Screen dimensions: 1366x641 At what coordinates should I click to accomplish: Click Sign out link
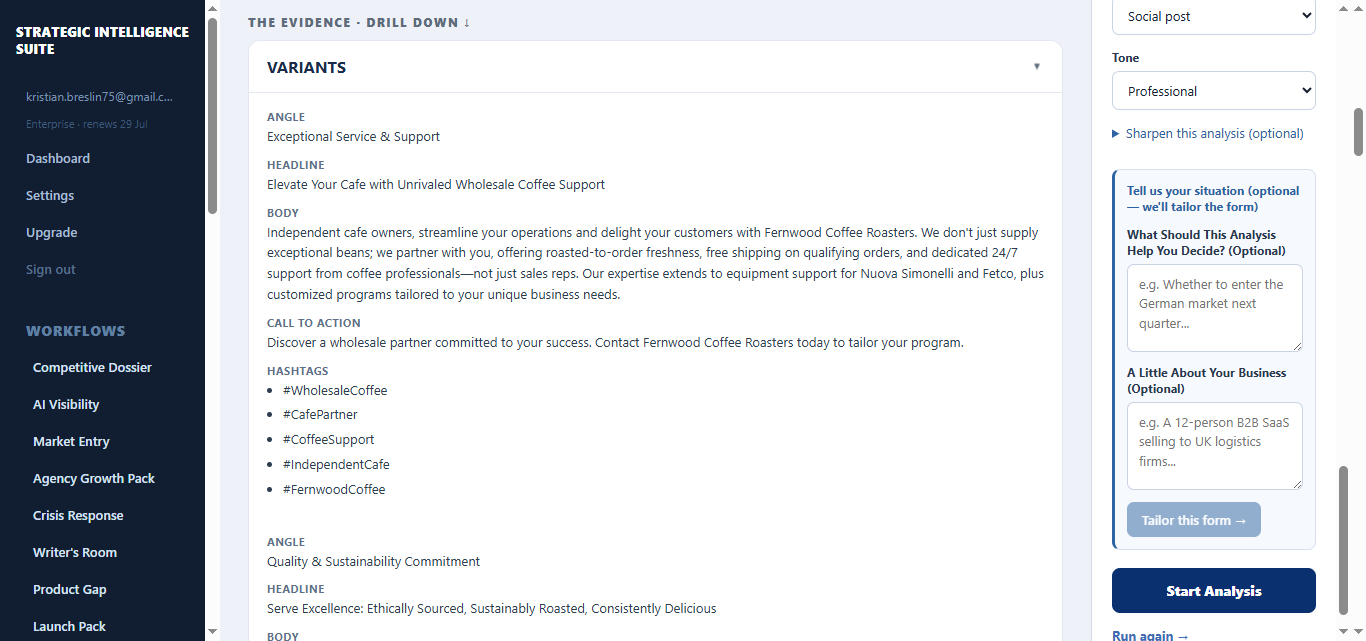51,269
